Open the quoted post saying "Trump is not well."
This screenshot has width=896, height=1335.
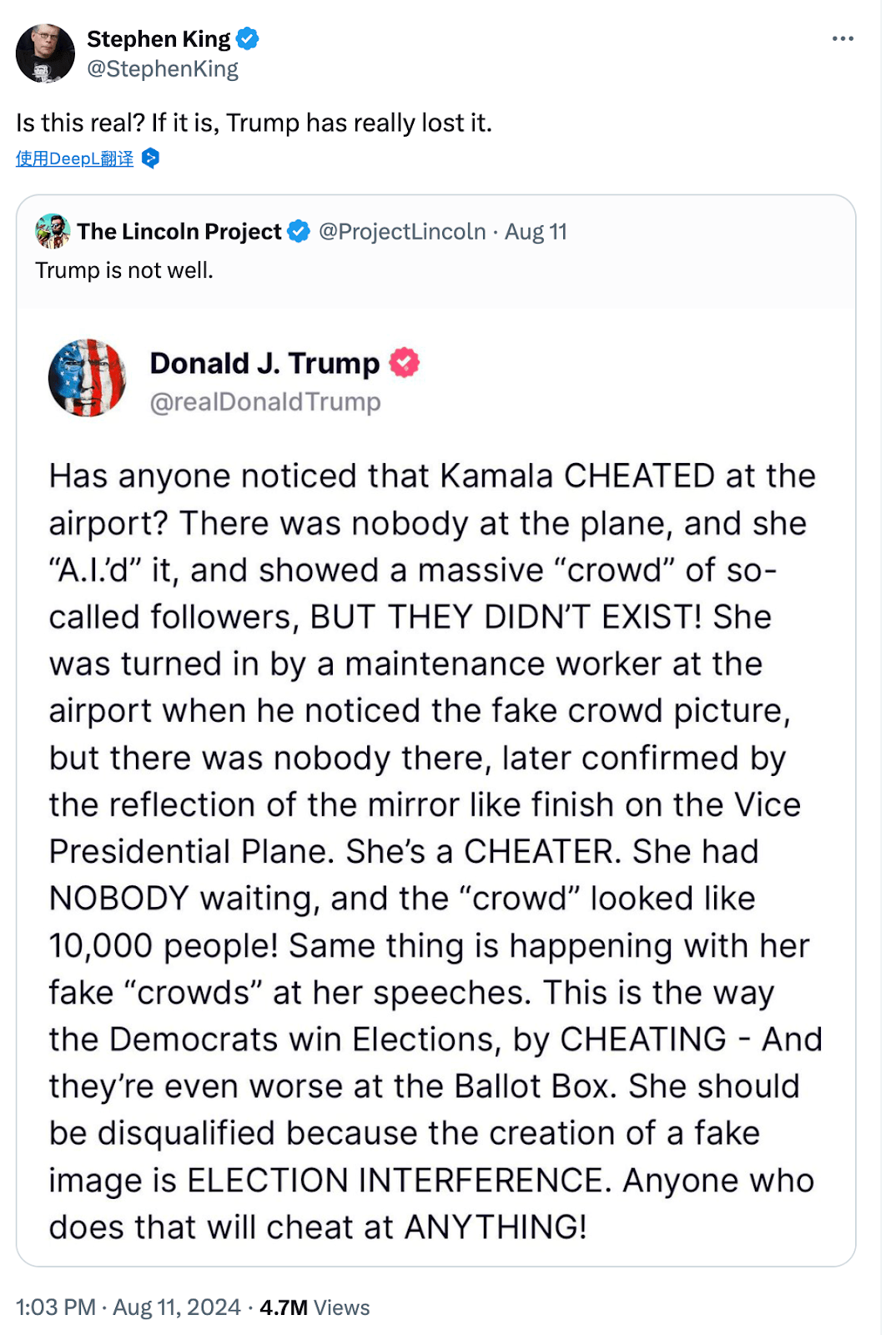coord(124,270)
